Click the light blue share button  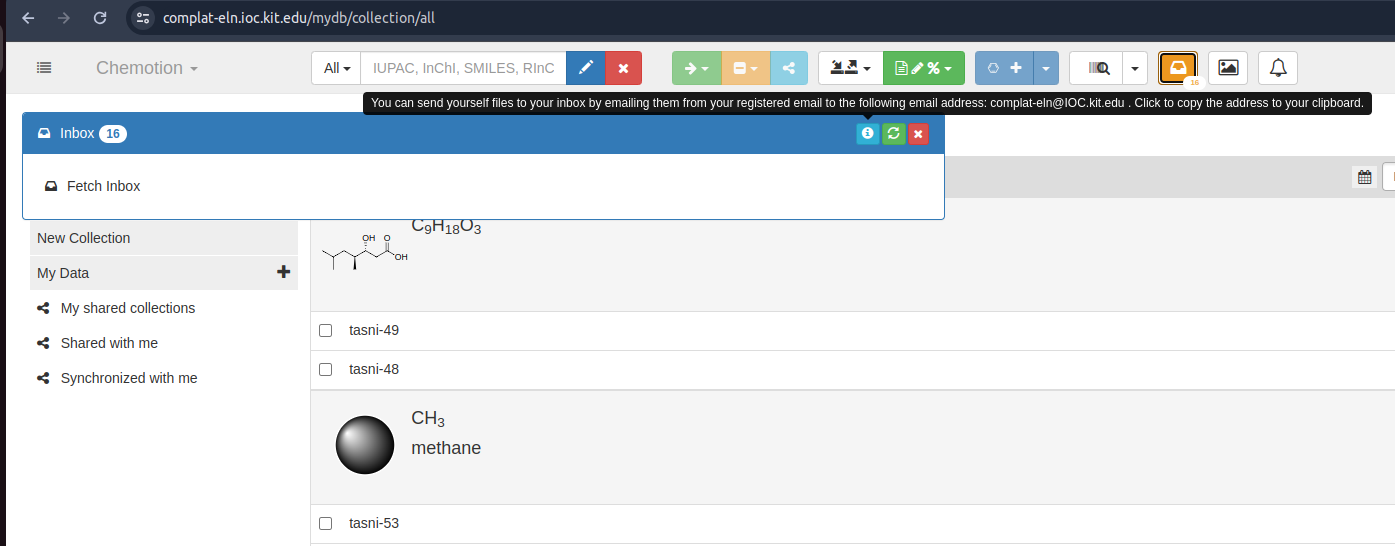[x=789, y=68]
